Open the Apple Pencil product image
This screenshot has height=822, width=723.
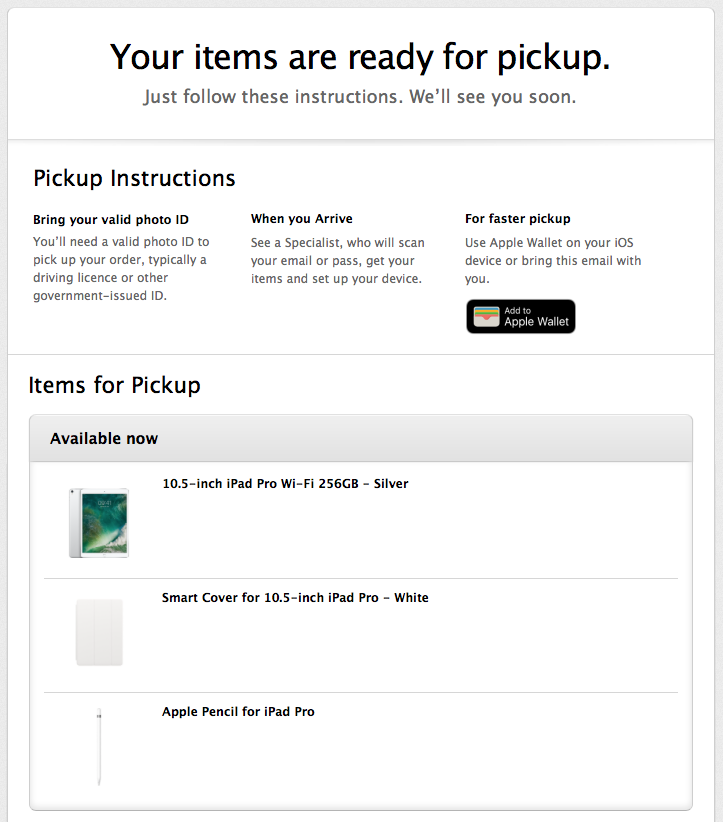pos(99,746)
